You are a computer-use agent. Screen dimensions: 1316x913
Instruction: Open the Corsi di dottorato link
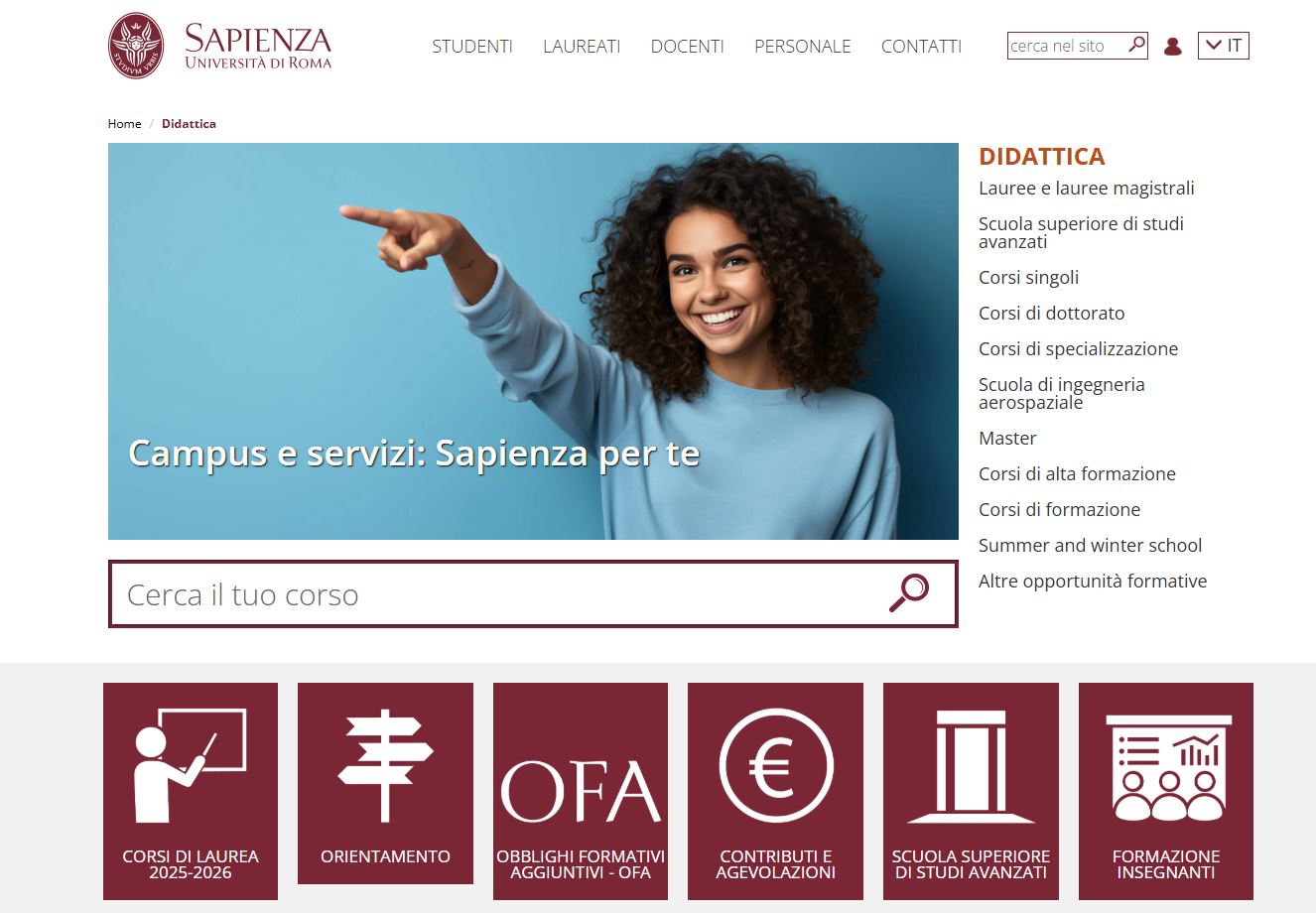coord(1052,314)
